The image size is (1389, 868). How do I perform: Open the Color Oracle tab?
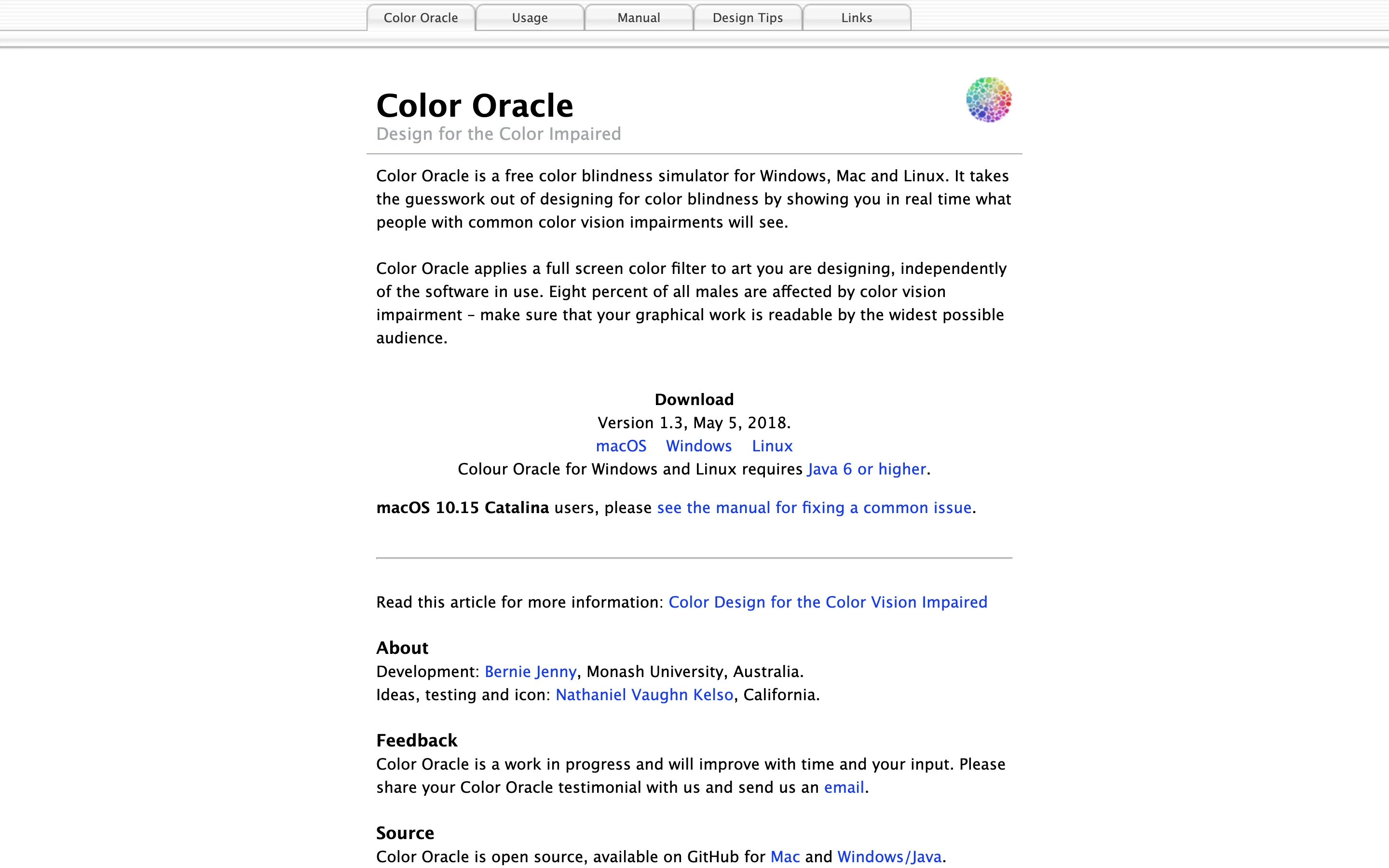[421, 17]
